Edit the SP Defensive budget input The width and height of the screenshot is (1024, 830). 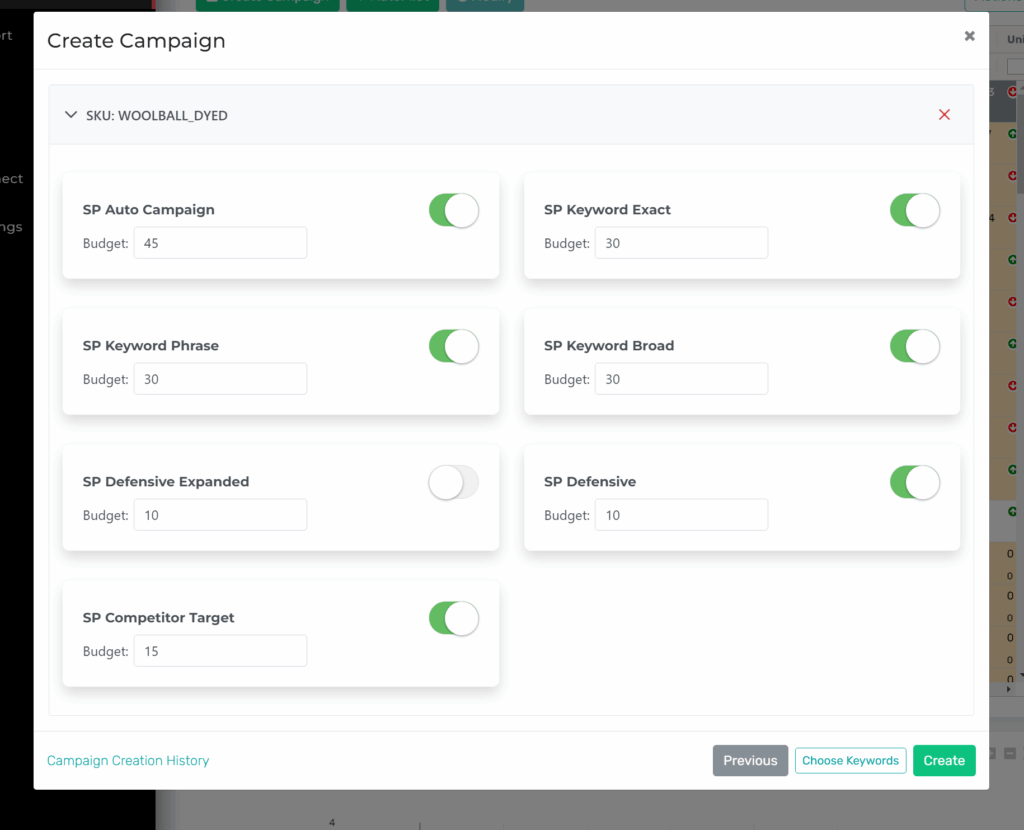pyautogui.click(x=681, y=515)
